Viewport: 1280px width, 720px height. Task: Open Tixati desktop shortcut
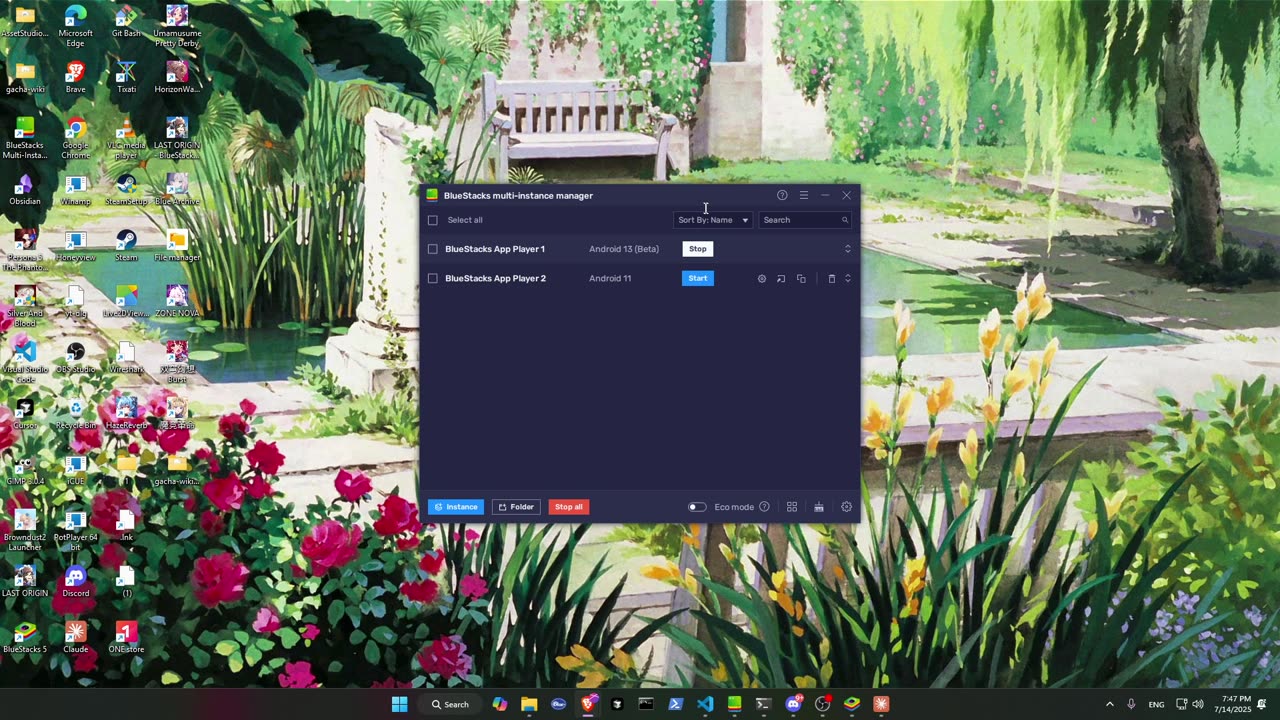[x=126, y=77]
